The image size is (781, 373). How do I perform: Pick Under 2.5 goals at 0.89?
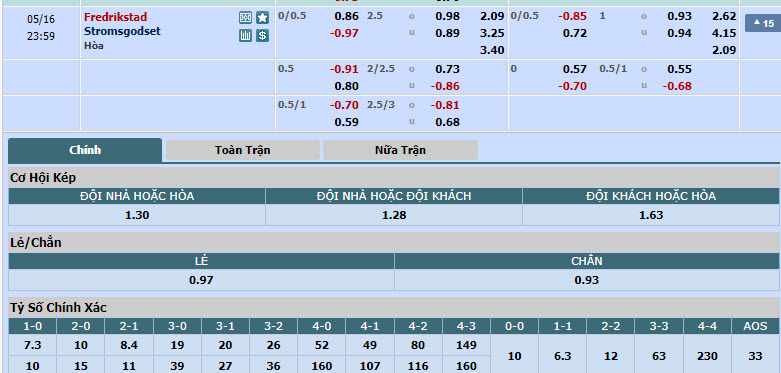(447, 33)
